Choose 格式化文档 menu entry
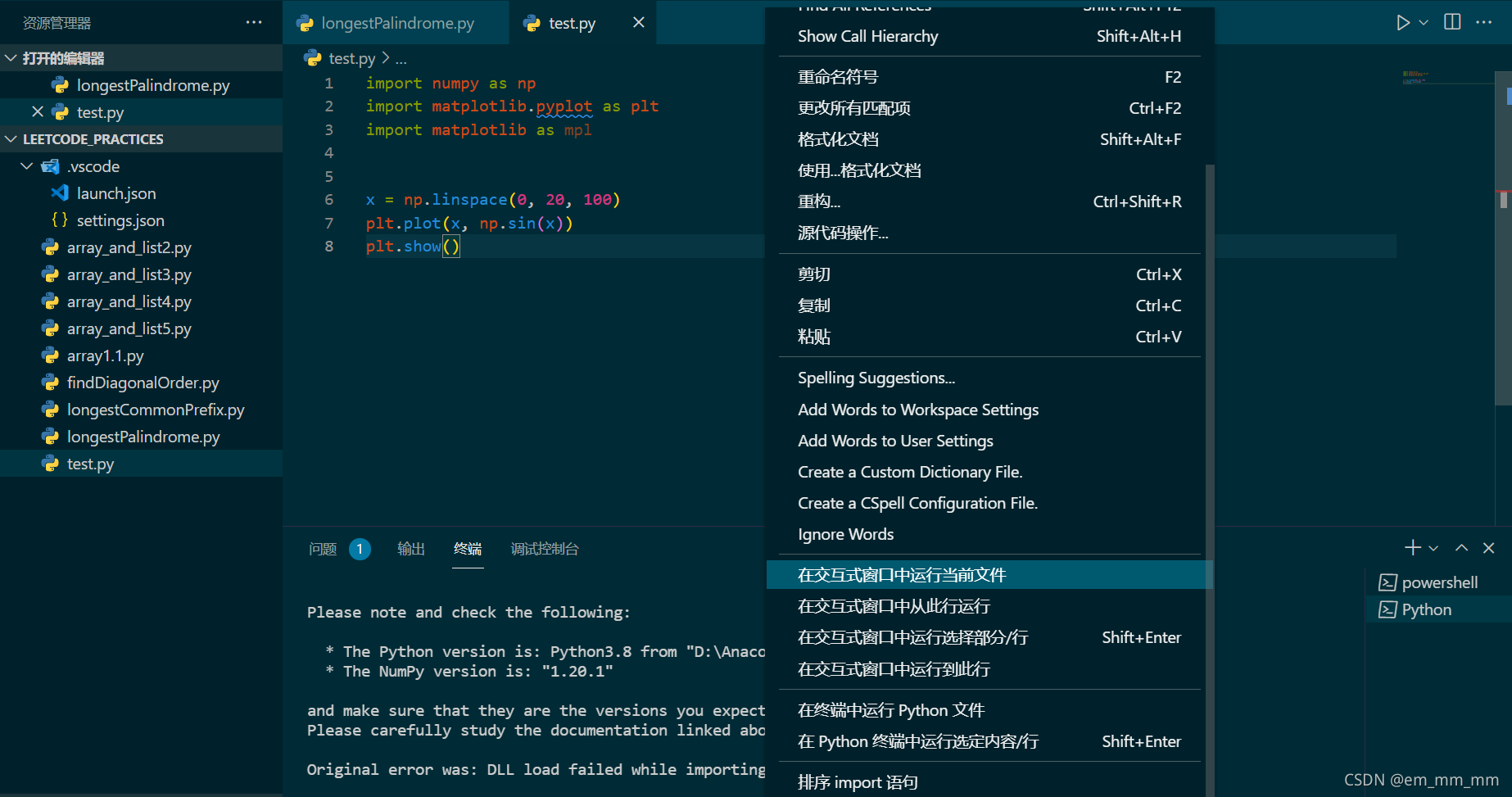Viewport: 1512px width, 797px height. click(989, 139)
